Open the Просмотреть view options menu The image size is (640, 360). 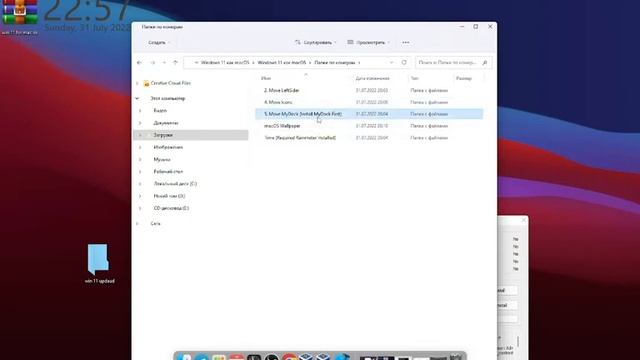click(x=369, y=42)
